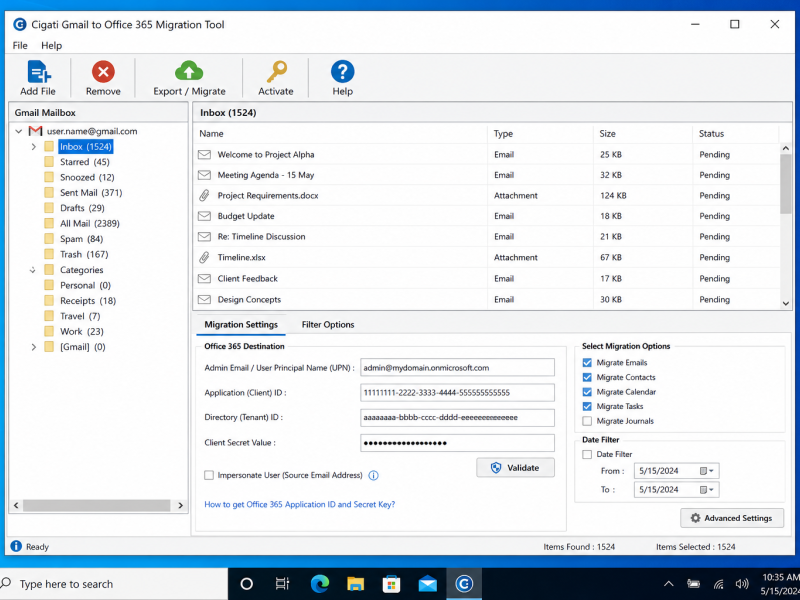Click the Validate button
800x600 pixels.
515,467
